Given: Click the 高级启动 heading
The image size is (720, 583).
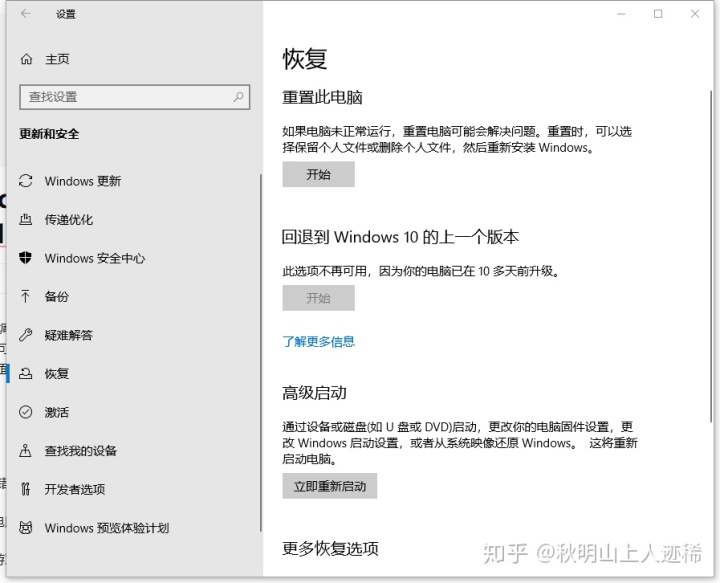Looking at the screenshot, I should pyautogui.click(x=315, y=393).
